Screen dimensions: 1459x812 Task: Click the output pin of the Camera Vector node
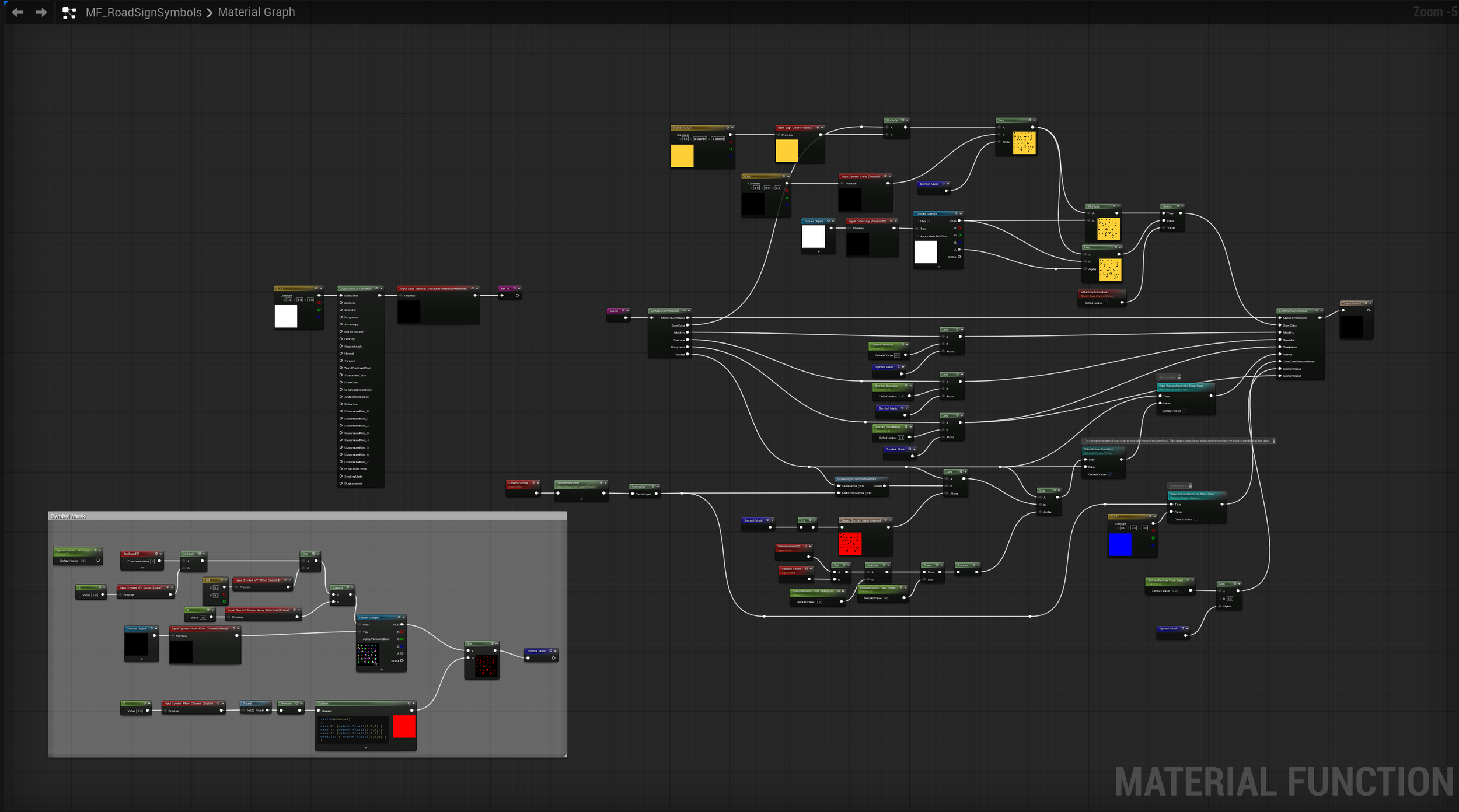click(x=537, y=494)
